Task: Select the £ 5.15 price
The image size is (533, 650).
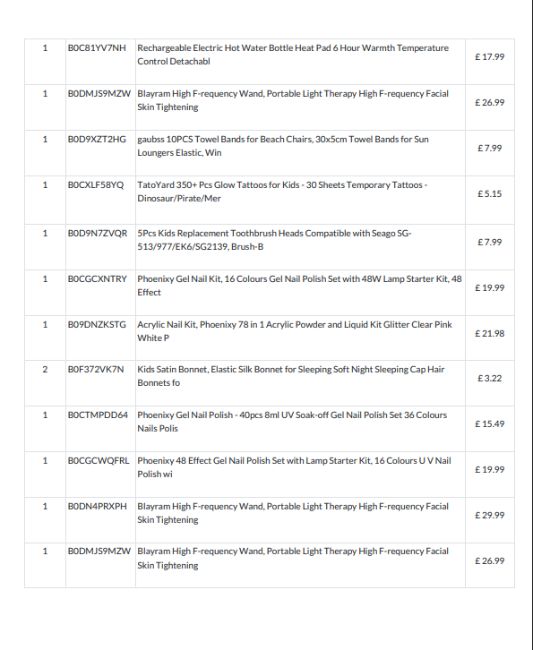Action: click(489, 194)
